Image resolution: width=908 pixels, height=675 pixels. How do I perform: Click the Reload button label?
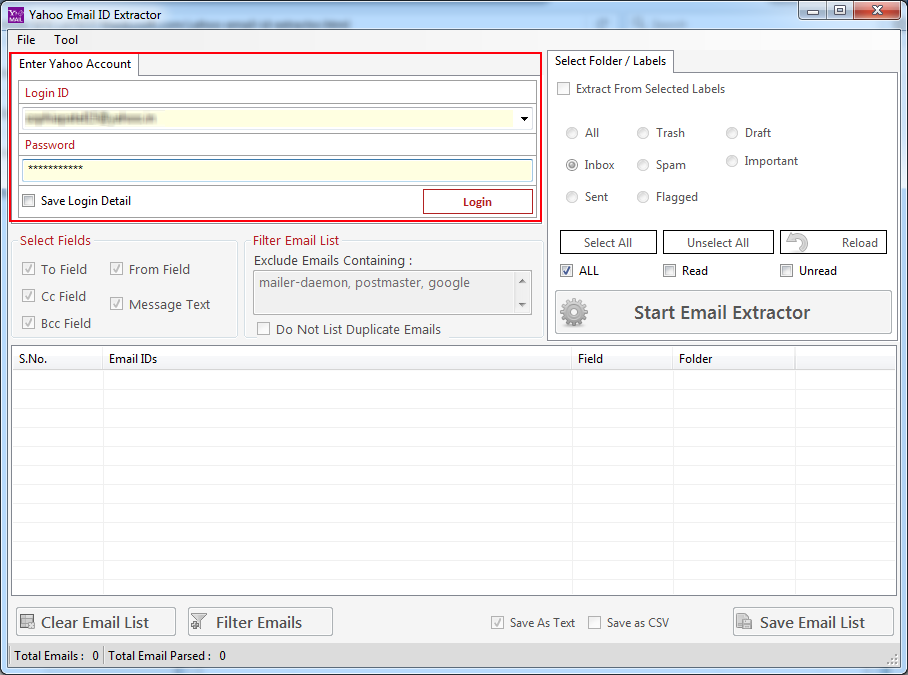coord(859,243)
